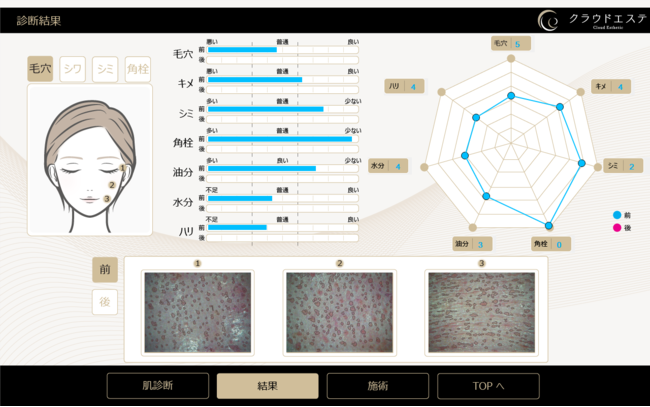The image size is (650, 407).
Task: Click the 診断結果 page title
Action: (x=39, y=21)
